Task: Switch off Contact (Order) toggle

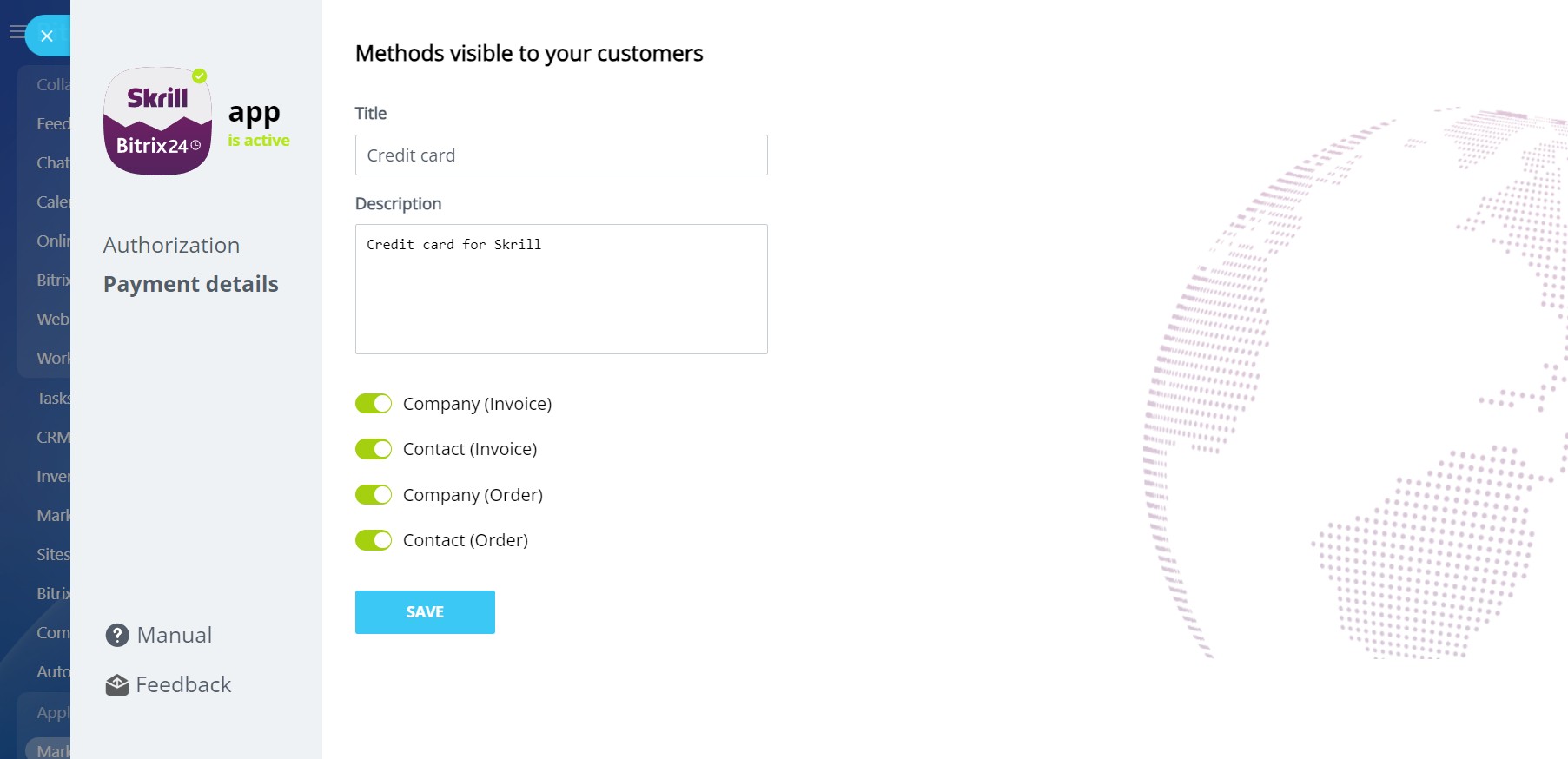Action: (374, 540)
